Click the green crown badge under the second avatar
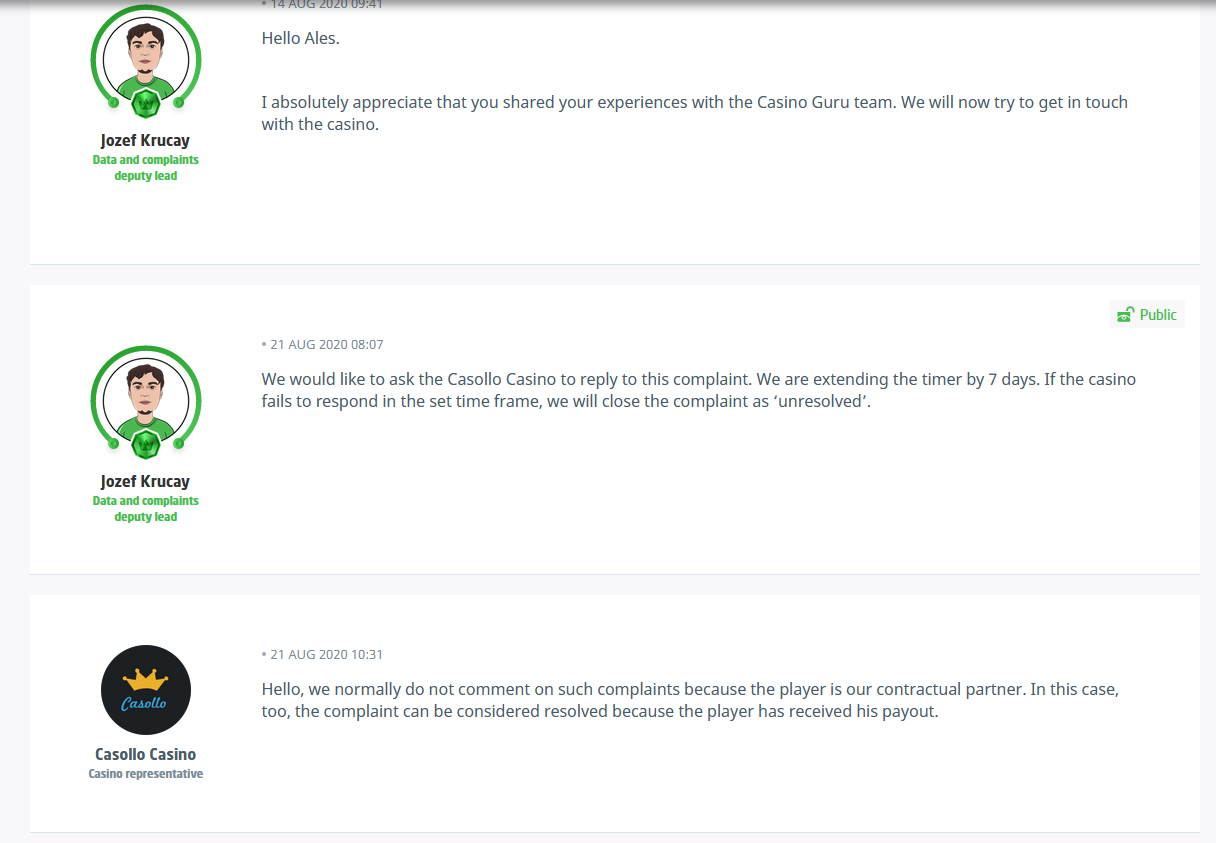The height and width of the screenshot is (843, 1216). pyautogui.click(x=146, y=442)
